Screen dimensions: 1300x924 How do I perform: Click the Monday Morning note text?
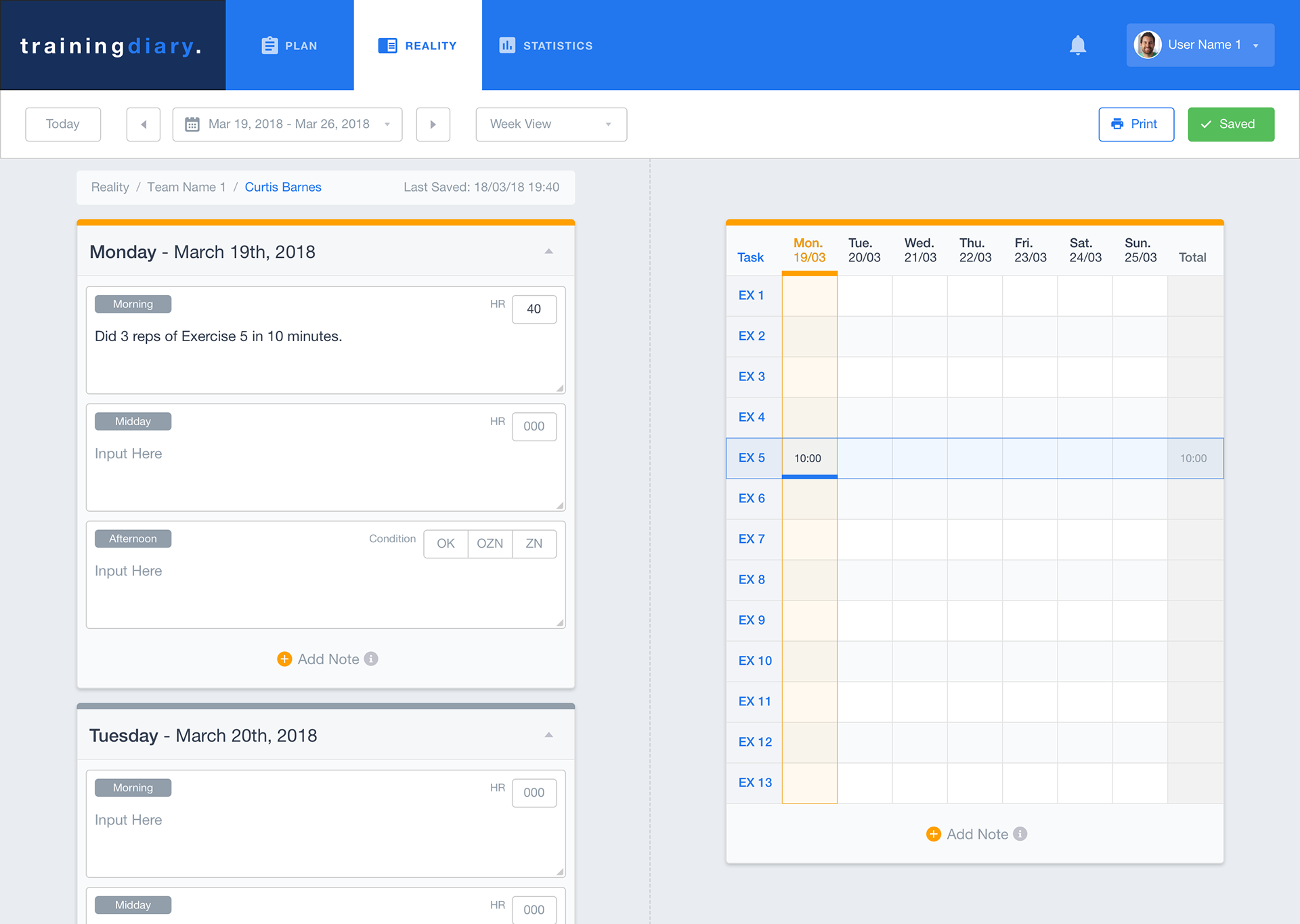coord(218,336)
